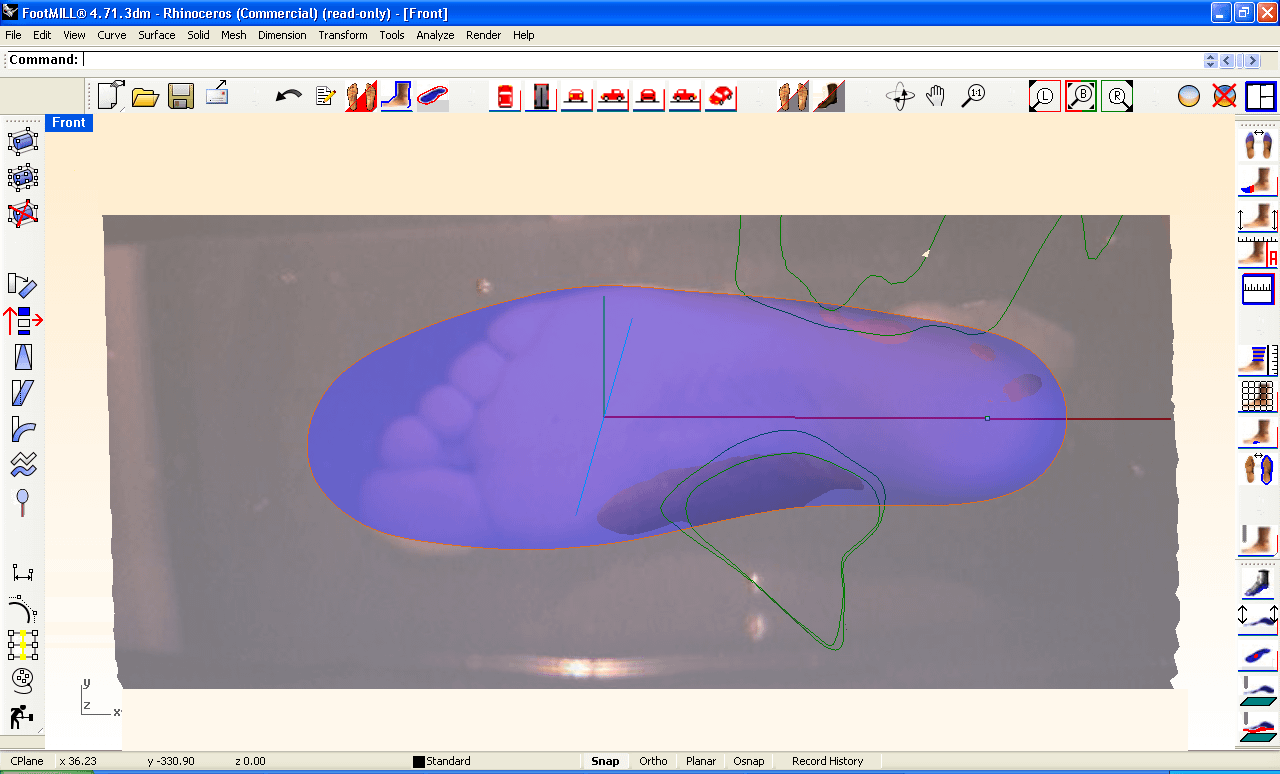Screen dimensions: 1280x774
Task: Open the command history dropdown arrows
Action: [1210, 60]
